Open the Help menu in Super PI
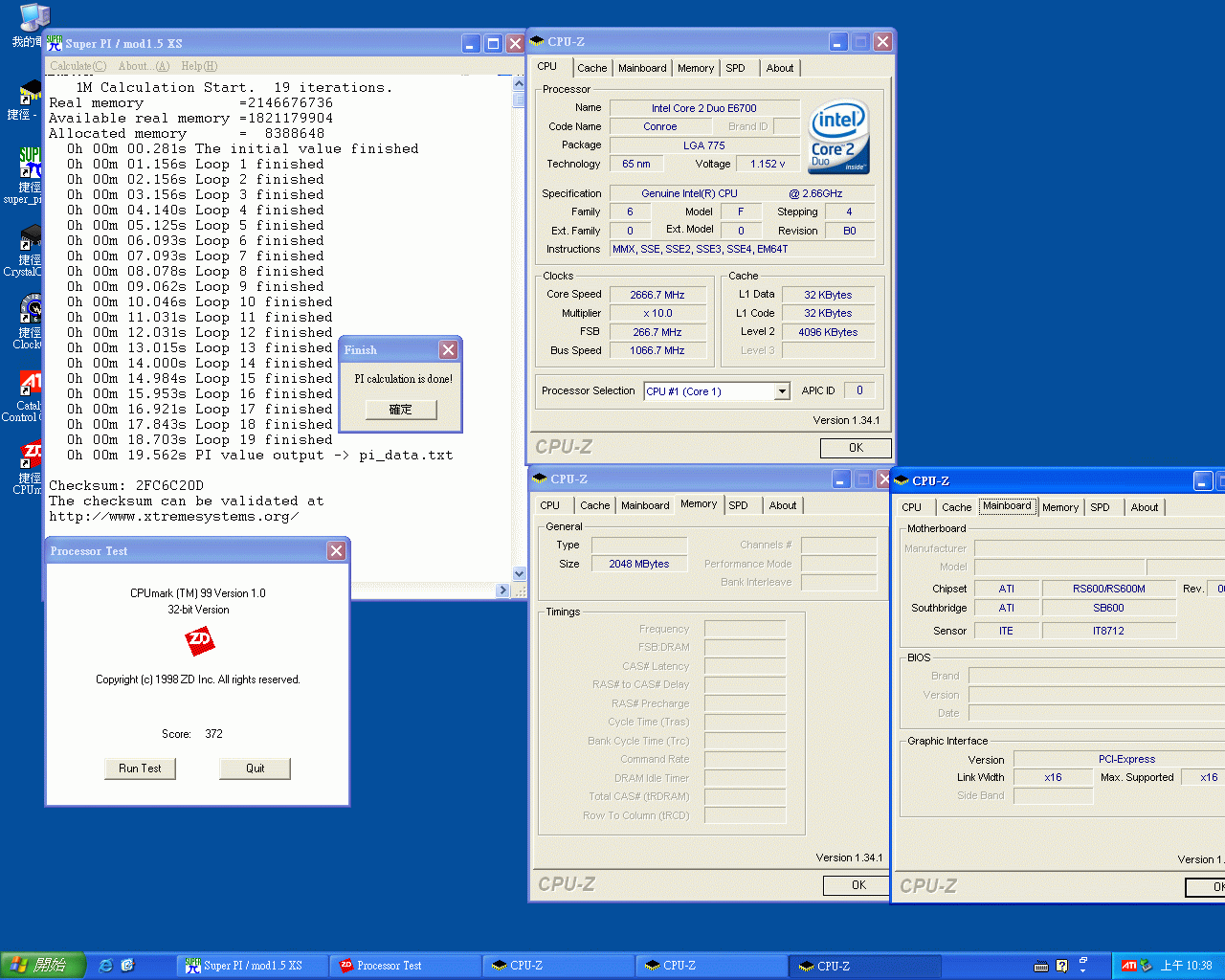This screenshot has width=1225, height=980. tap(199, 66)
